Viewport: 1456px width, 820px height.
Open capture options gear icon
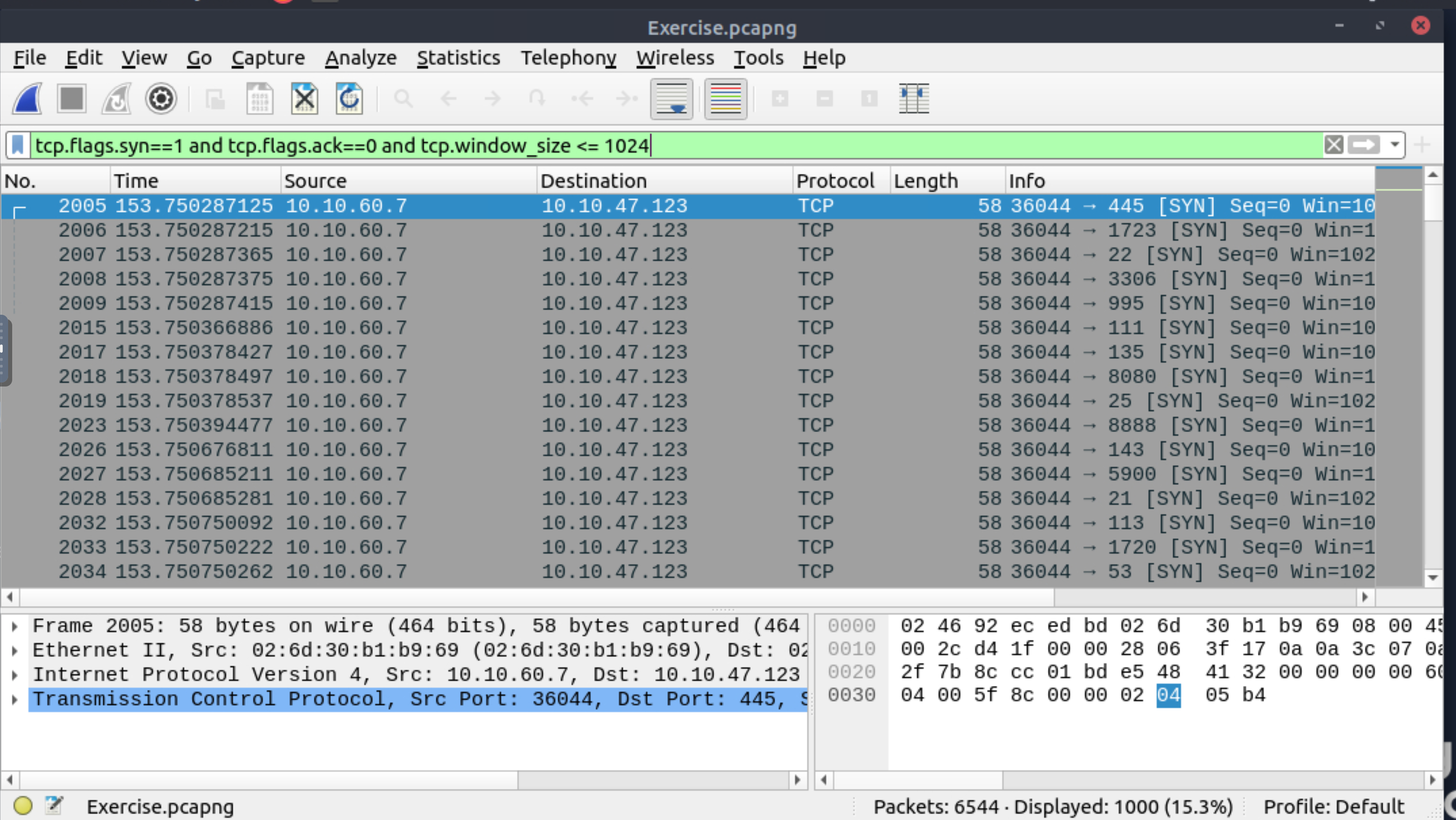pyautogui.click(x=161, y=99)
